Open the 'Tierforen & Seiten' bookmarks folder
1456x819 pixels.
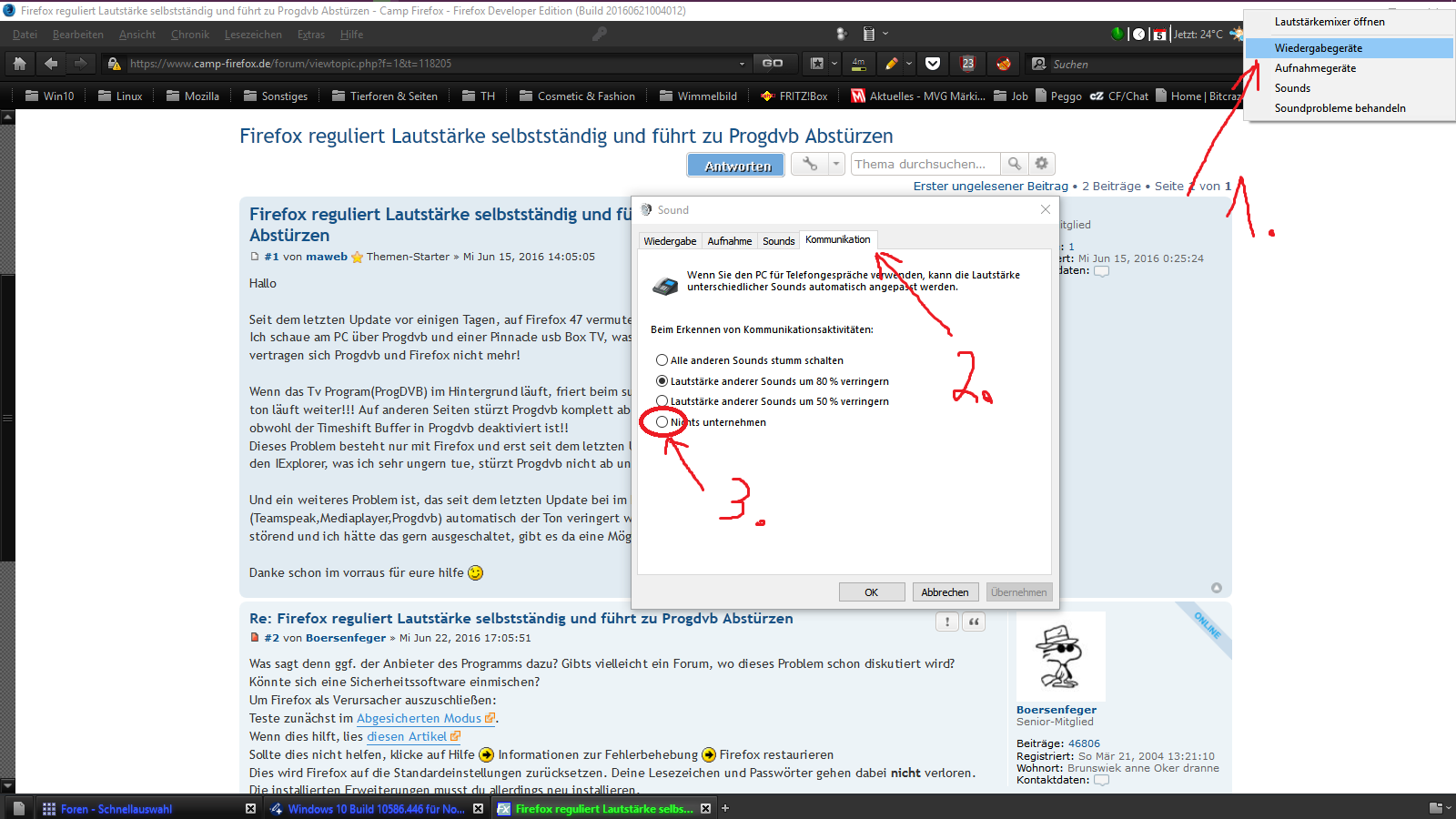(x=385, y=96)
